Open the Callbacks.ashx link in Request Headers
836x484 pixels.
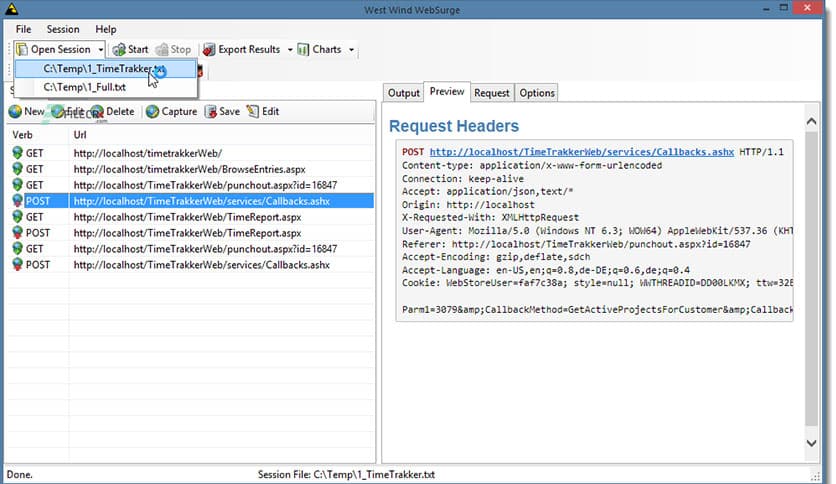tap(582, 152)
